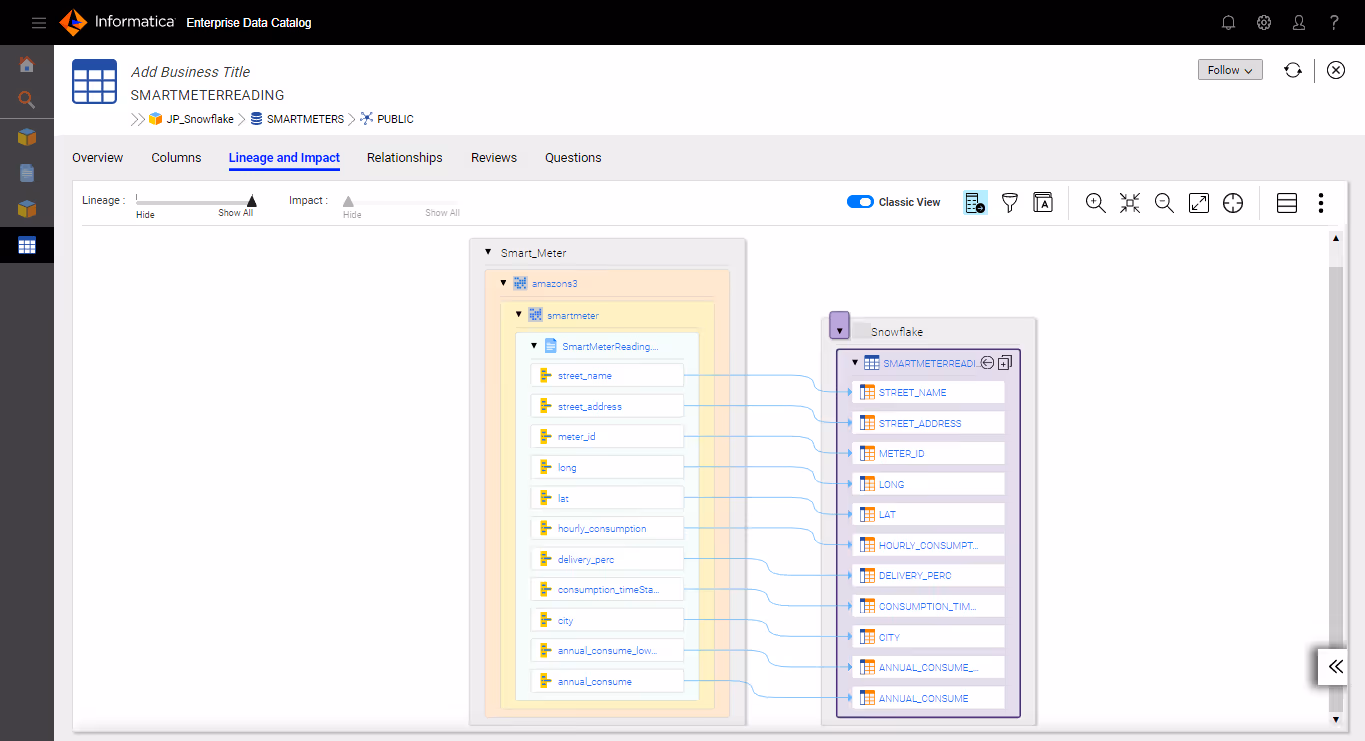Center on the seed asset target icon

tap(1233, 203)
